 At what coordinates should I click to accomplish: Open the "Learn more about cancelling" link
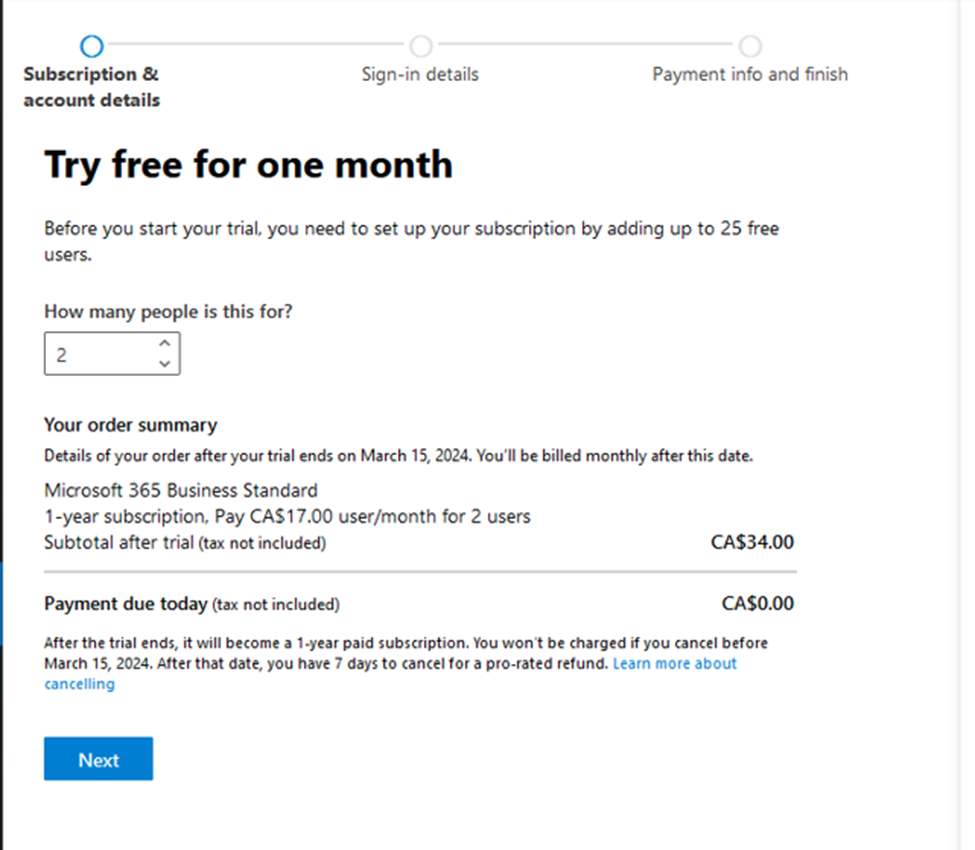(x=674, y=664)
